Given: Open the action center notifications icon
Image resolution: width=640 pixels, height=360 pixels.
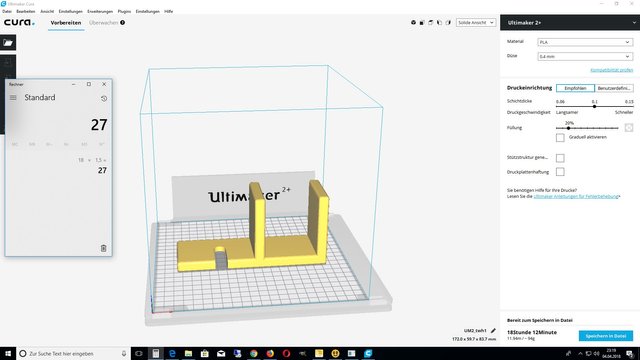Looking at the screenshot, I should [630, 353].
